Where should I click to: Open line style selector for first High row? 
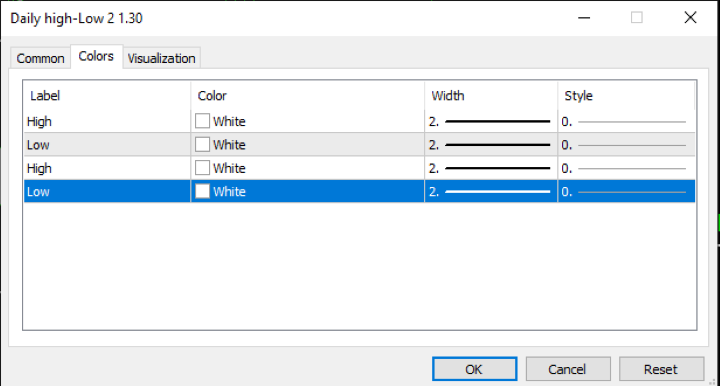point(626,122)
